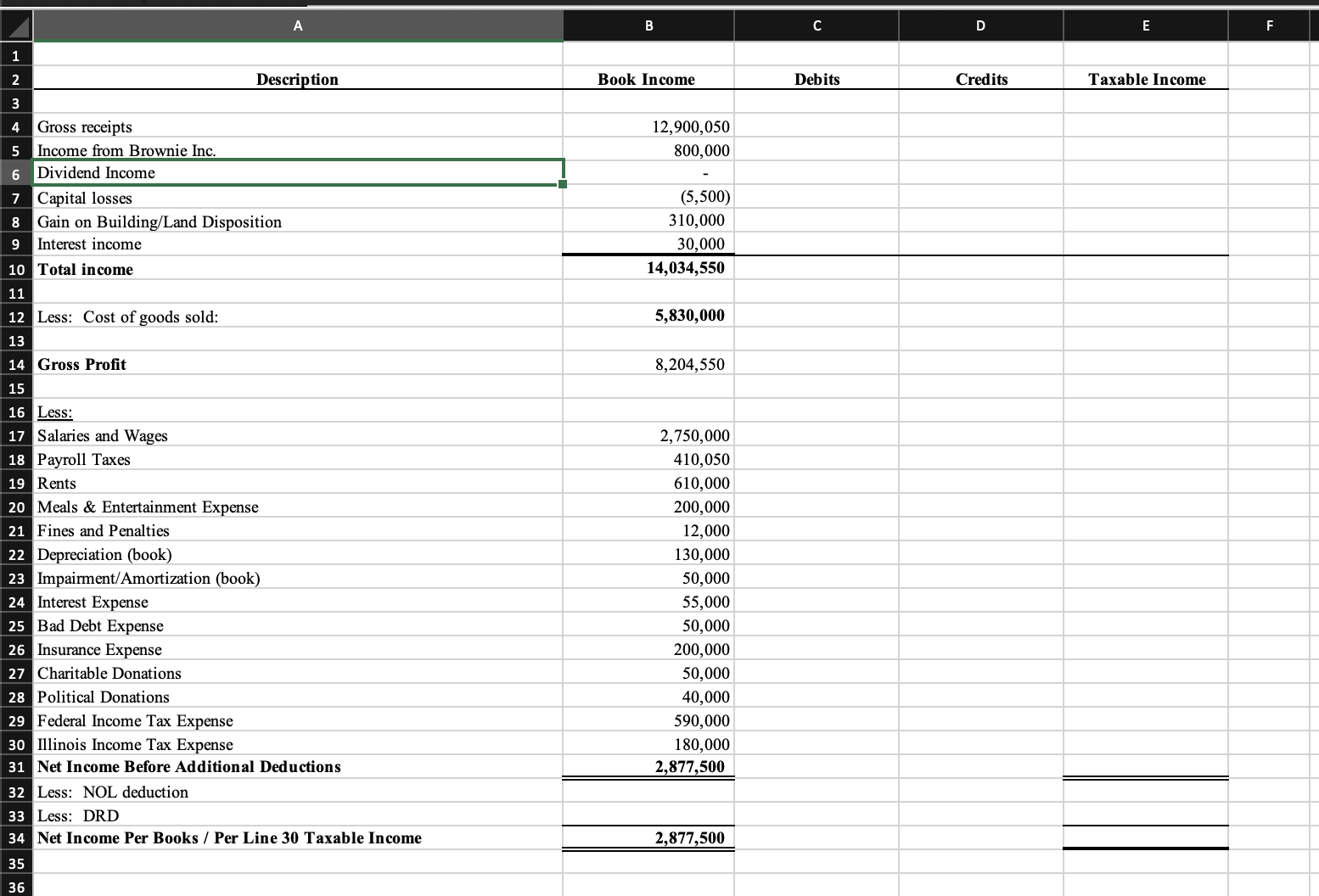Click the fill handle on the Dividend Income cell
The image size is (1319, 896).
[563, 183]
